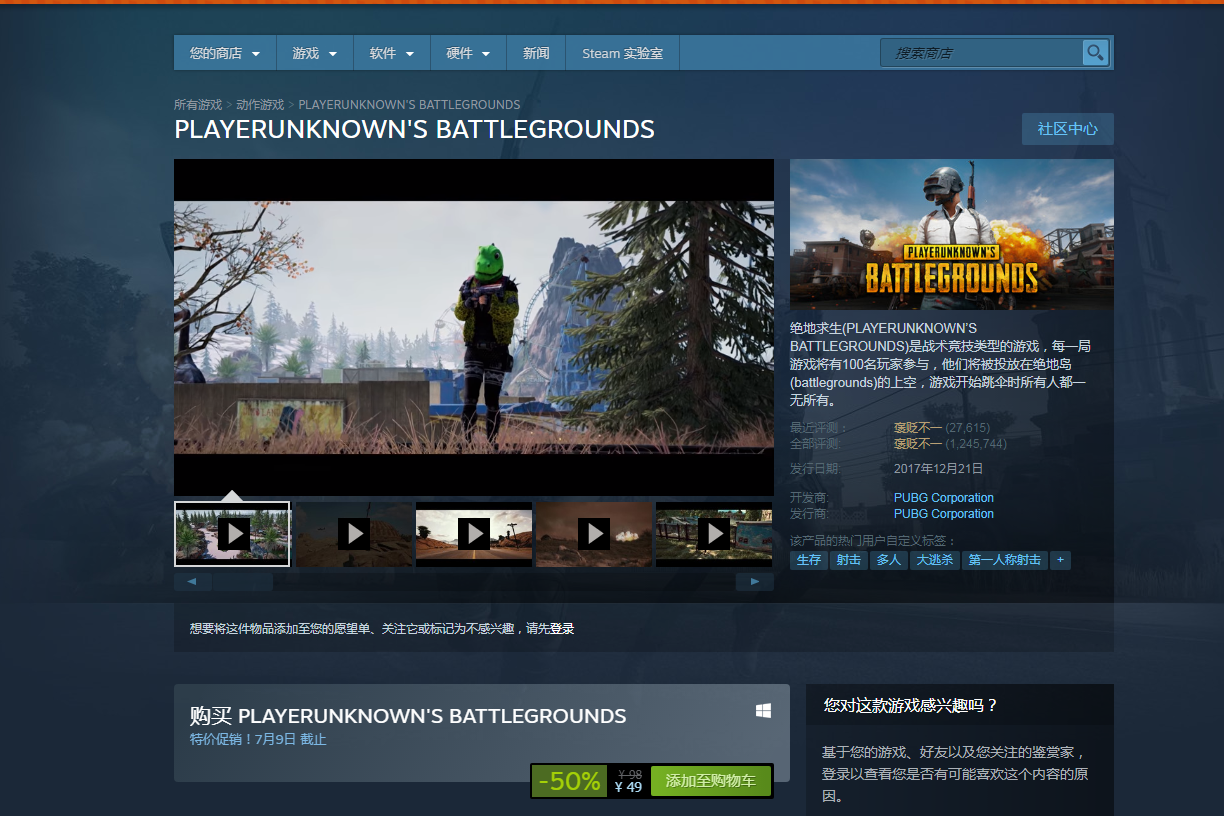The image size is (1224, 816).
Task: Play the fifth video thumbnail with buildings
Action: coord(714,534)
